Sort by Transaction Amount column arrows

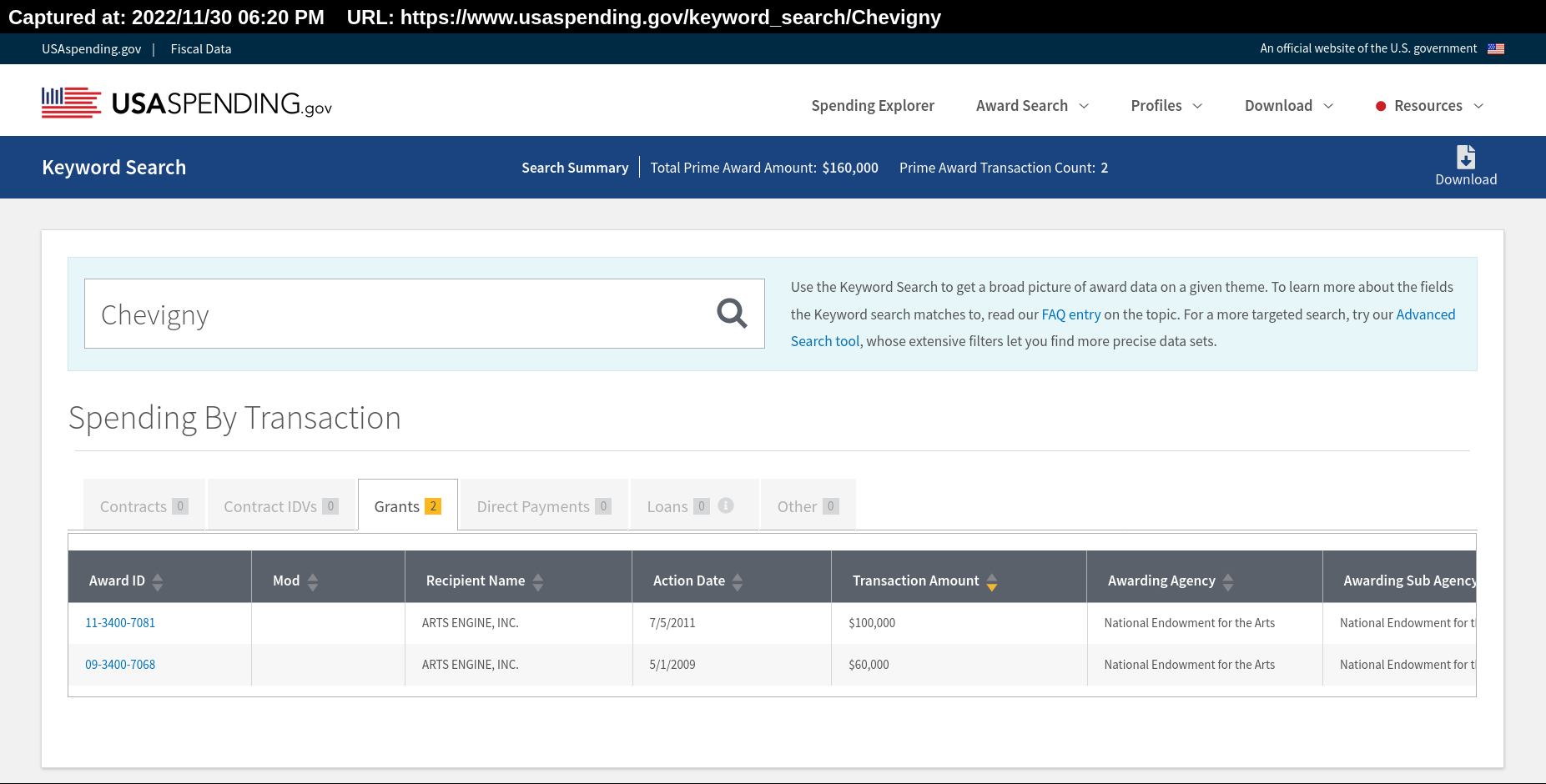992,581
